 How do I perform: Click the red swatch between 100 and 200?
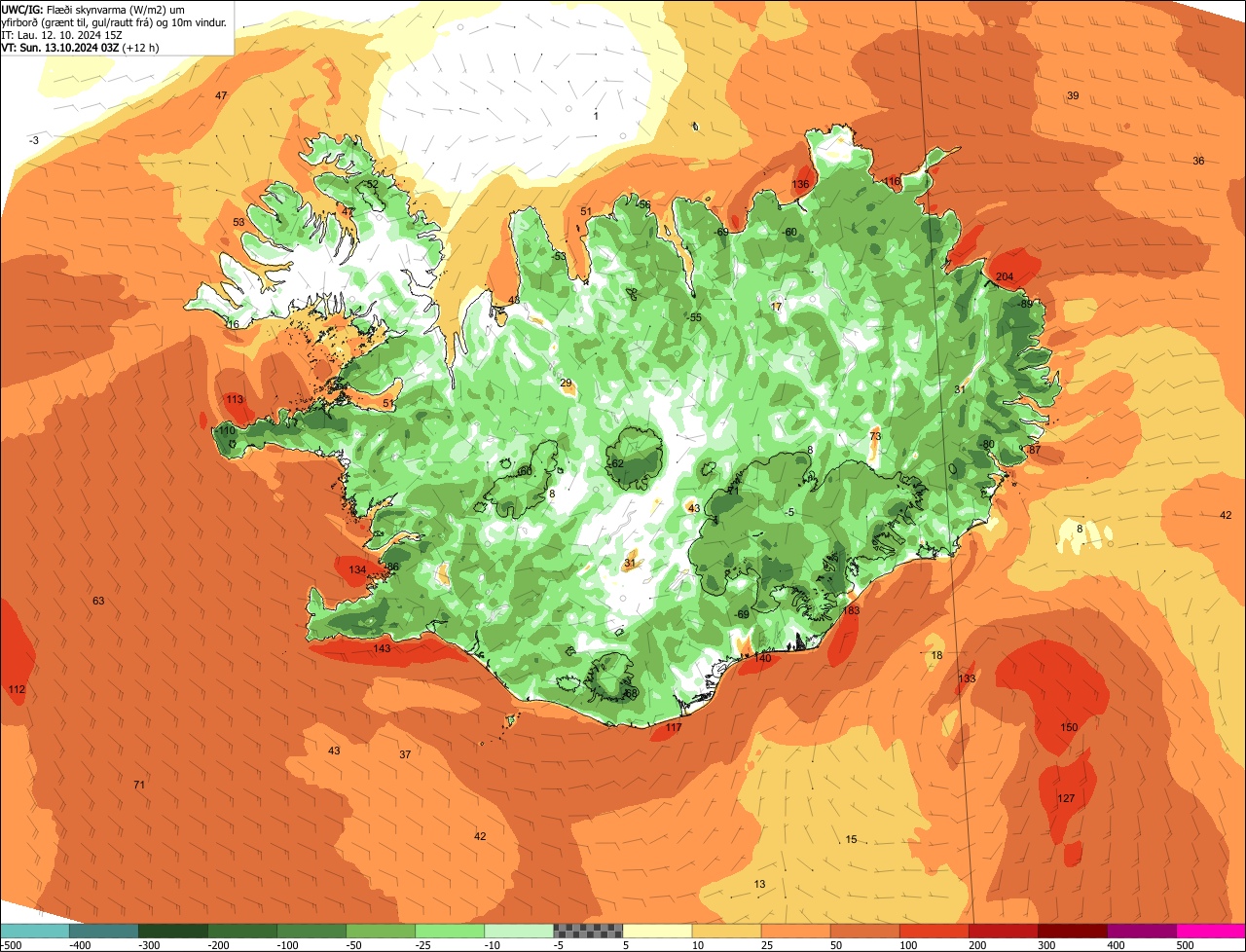pyautogui.click(x=934, y=931)
